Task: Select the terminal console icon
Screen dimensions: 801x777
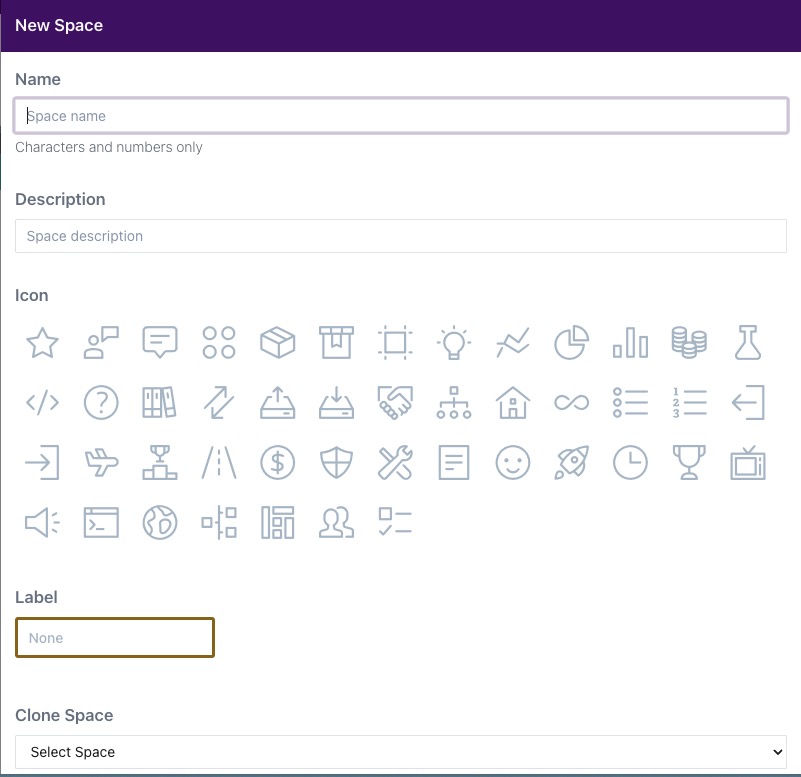Action: pyautogui.click(x=101, y=522)
